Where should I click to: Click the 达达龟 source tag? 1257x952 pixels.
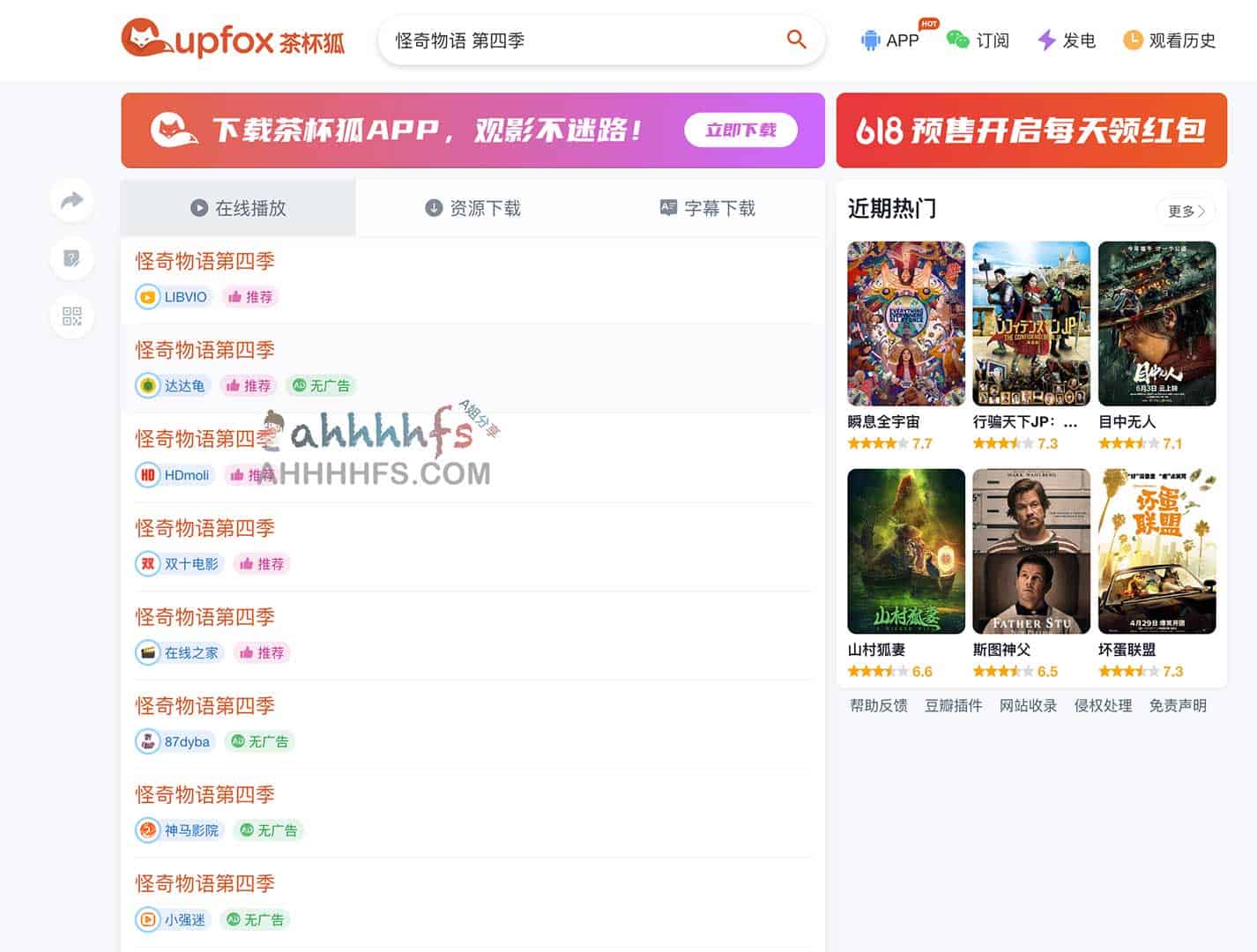(x=172, y=386)
